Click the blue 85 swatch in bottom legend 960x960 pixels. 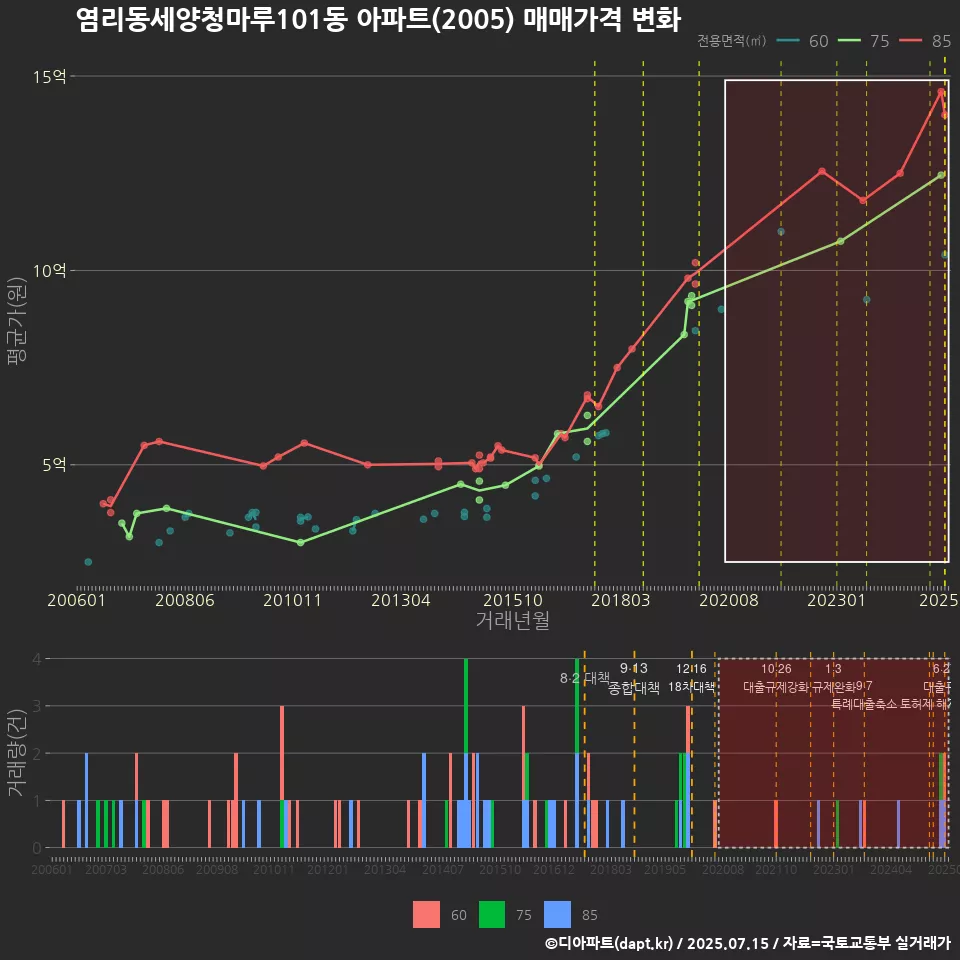(557, 914)
